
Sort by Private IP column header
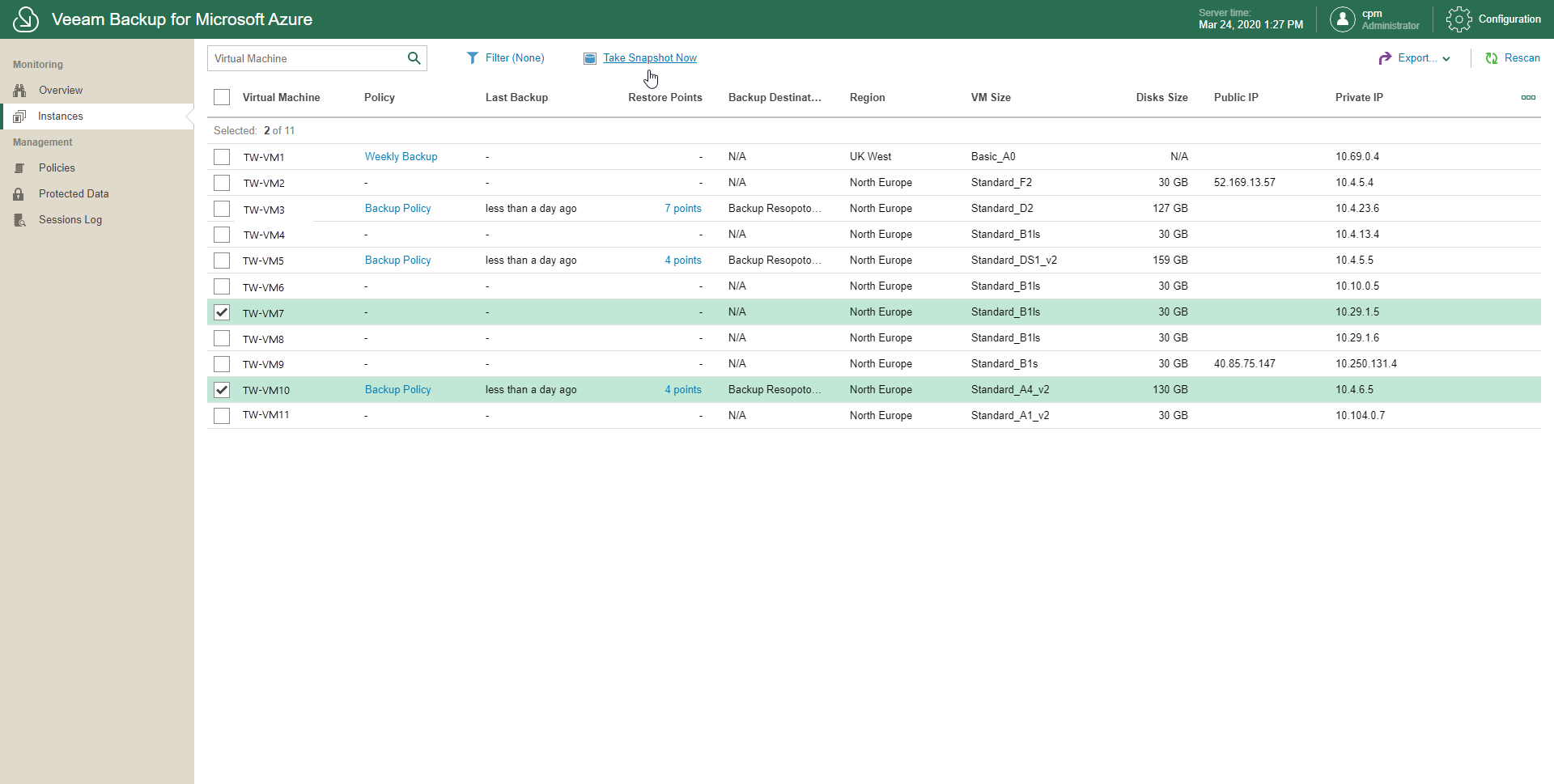click(1359, 97)
